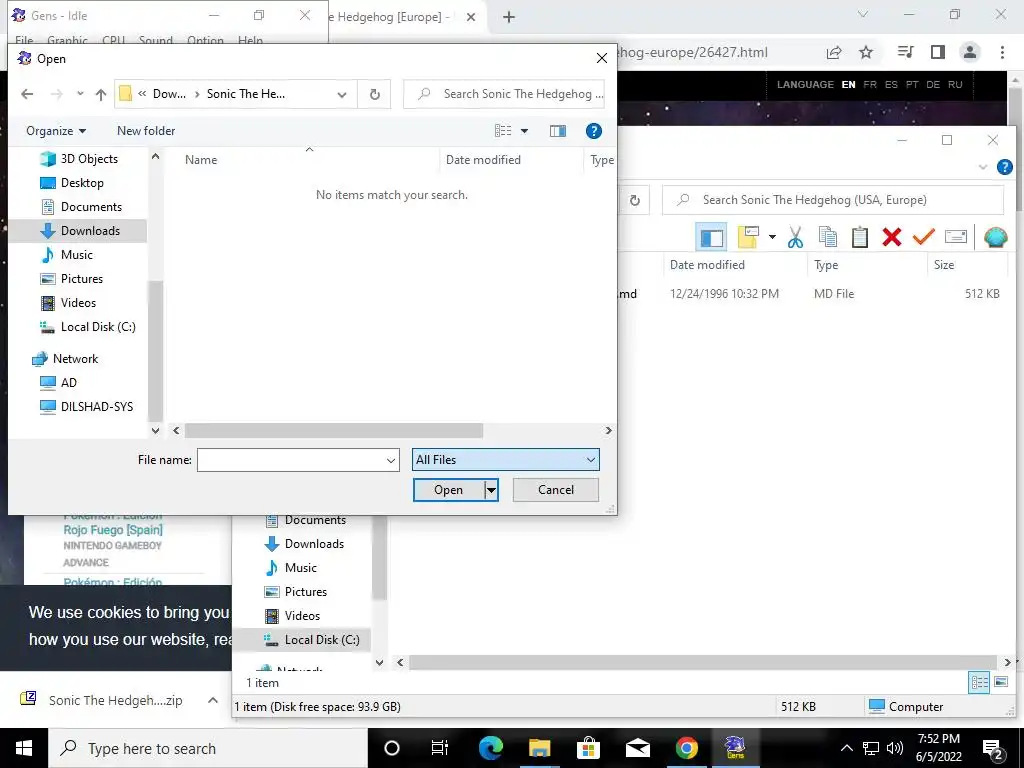Open the Gens Help menu

coord(250,40)
